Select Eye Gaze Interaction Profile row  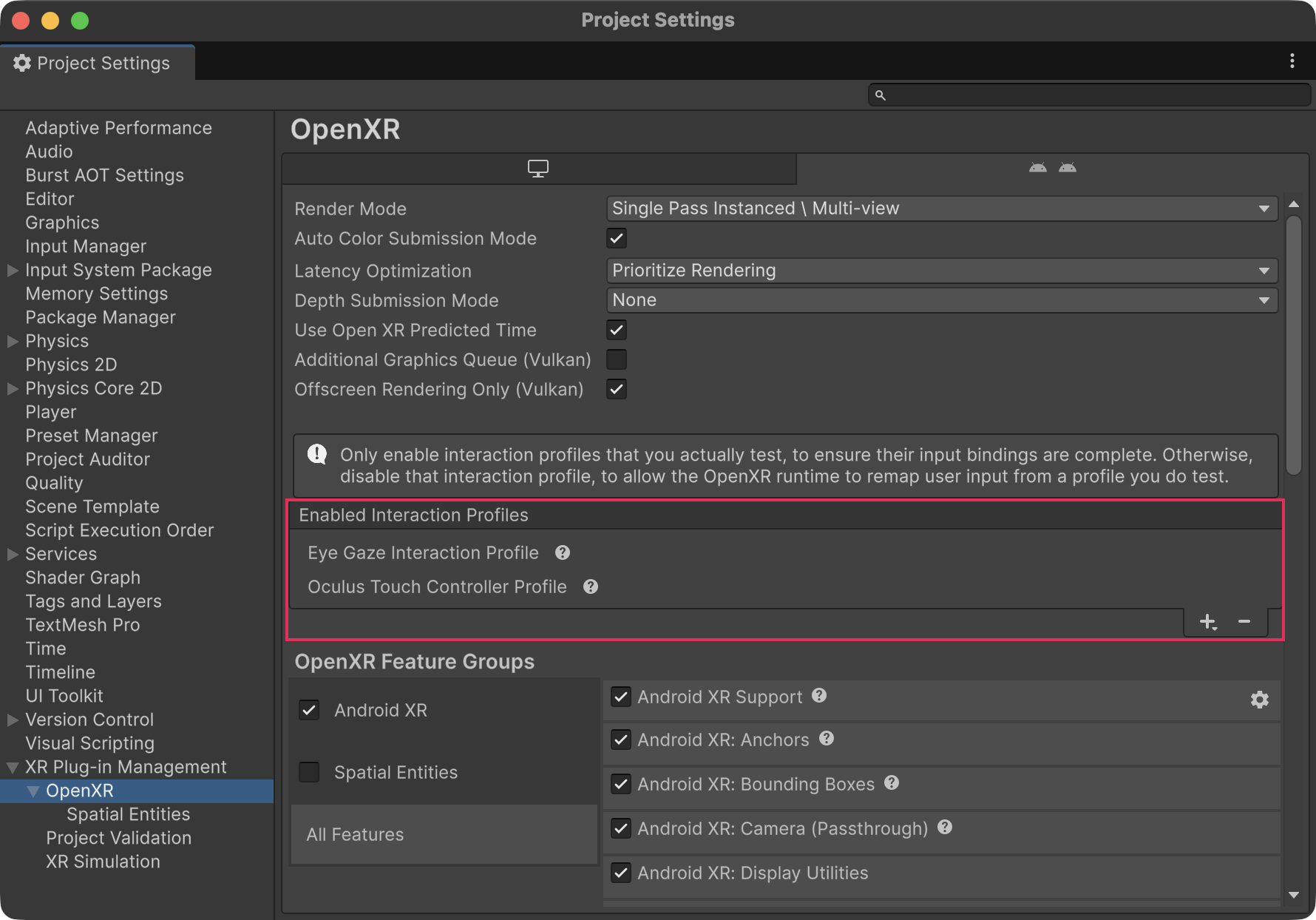click(785, 552)
